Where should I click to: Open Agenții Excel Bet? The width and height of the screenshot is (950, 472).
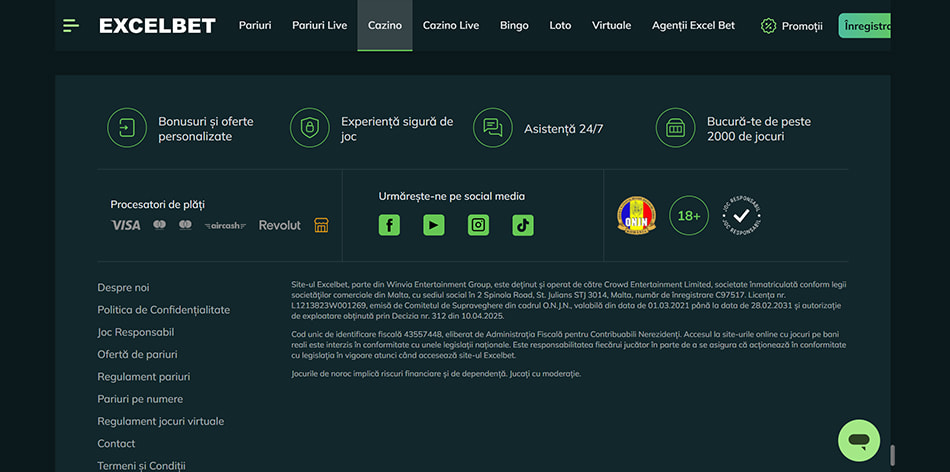click(693, 25)
